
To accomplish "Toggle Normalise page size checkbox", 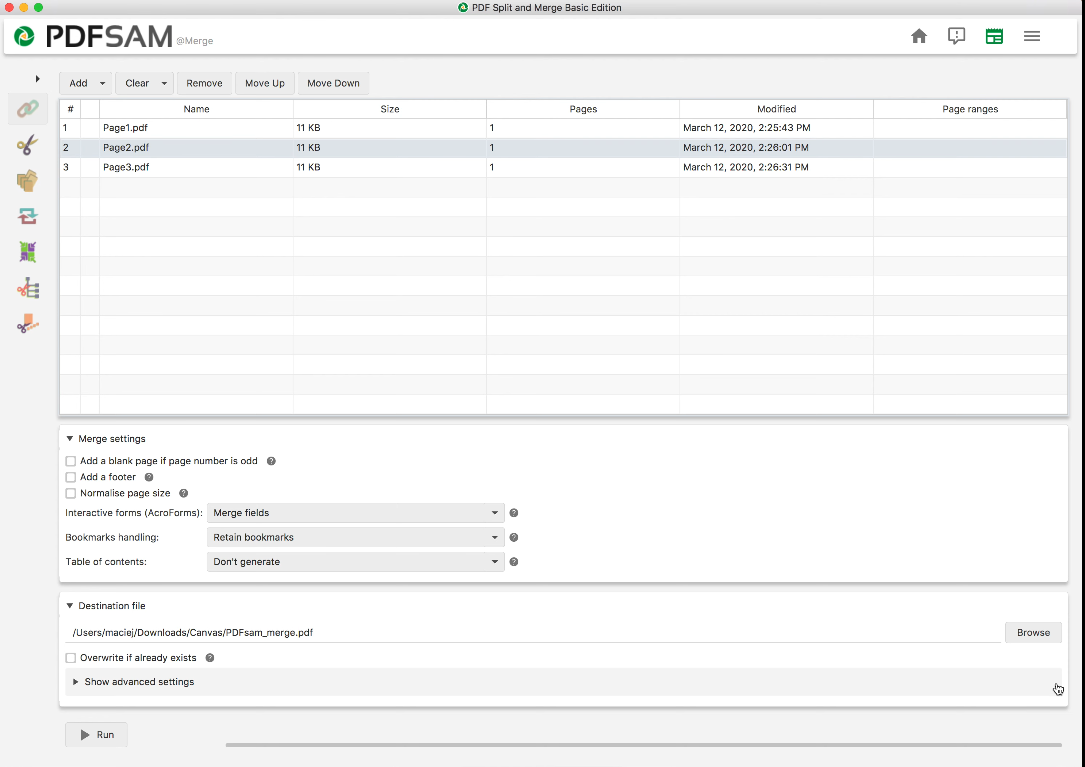I will coord(71,494).
